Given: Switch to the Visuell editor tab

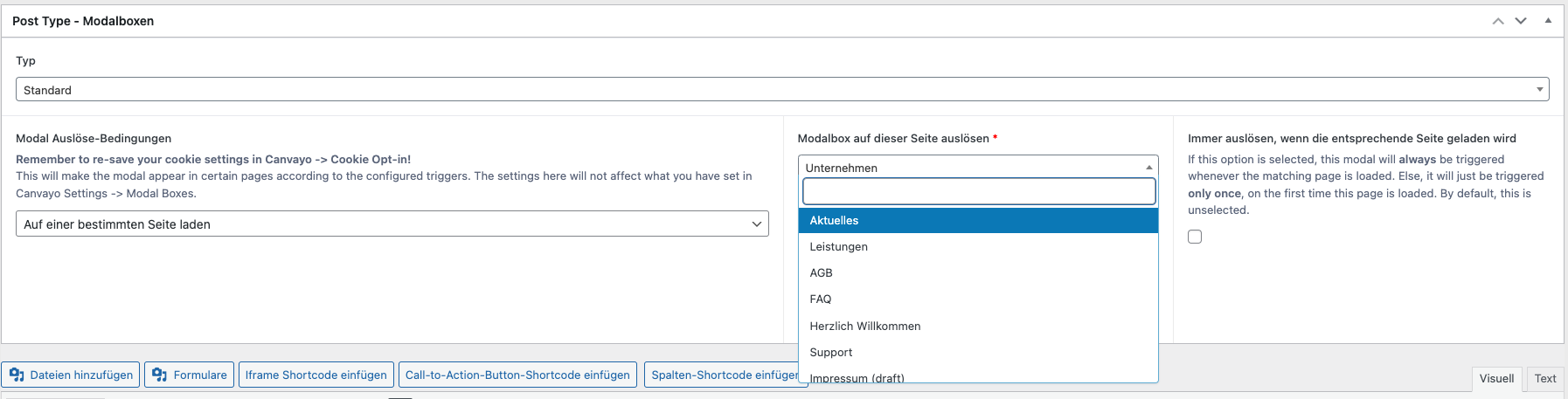Looking at the screenshot, I should [x=1496, y=379].
